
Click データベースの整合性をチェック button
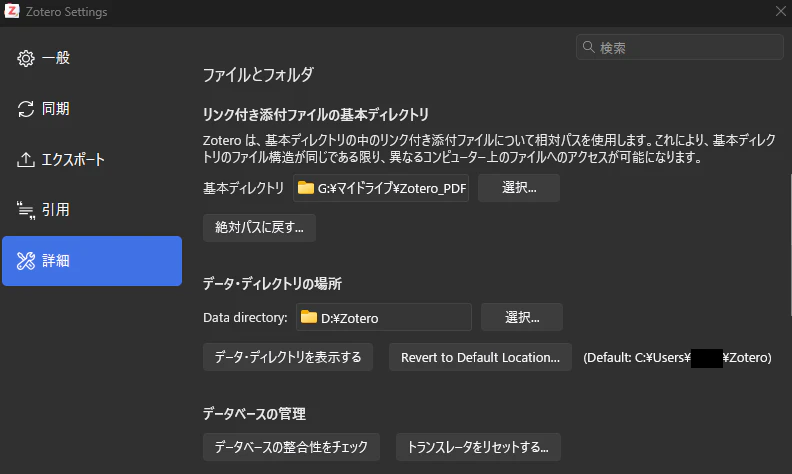click(291, 447)
